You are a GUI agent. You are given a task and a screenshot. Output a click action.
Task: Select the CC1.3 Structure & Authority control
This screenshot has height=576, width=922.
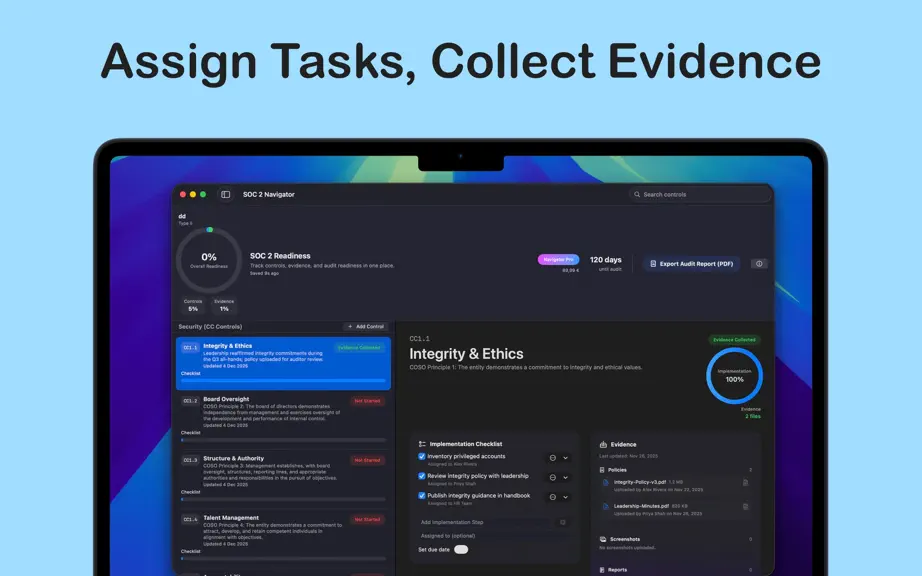[283, 477]
